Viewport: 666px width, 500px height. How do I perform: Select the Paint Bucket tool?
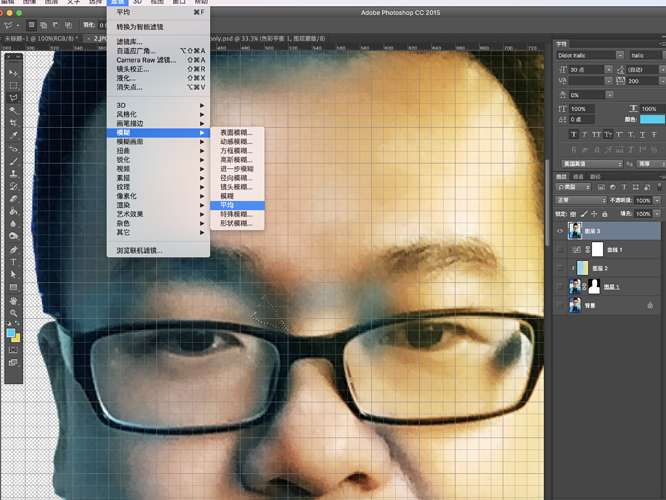(x=13, y=211)
